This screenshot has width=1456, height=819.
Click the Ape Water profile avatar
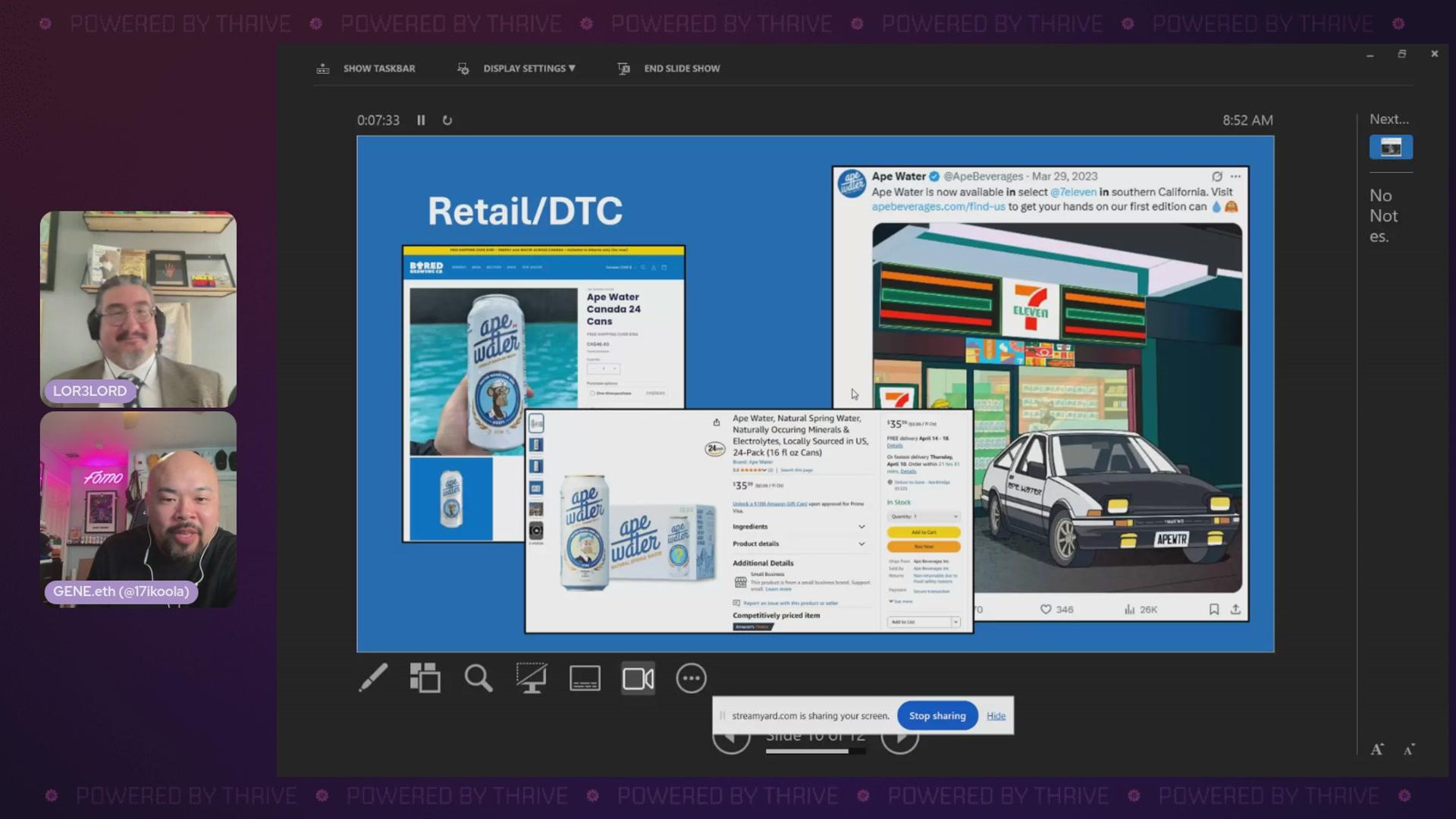click(852, 184)
